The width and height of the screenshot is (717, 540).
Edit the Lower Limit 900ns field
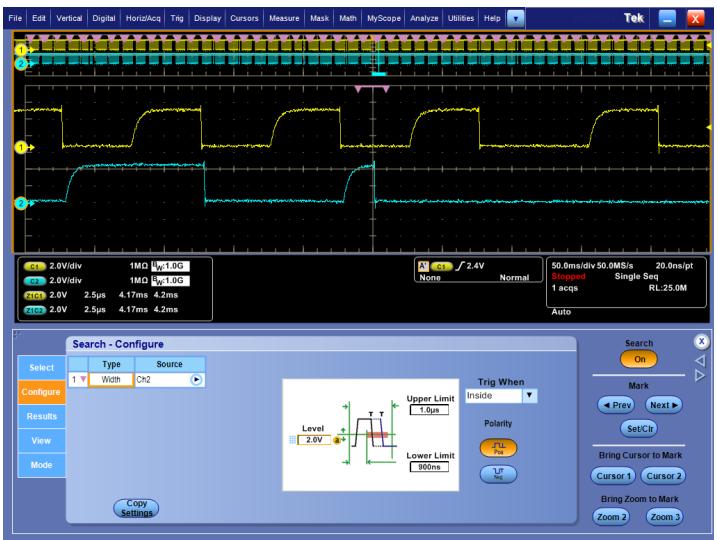click(429, 467)
